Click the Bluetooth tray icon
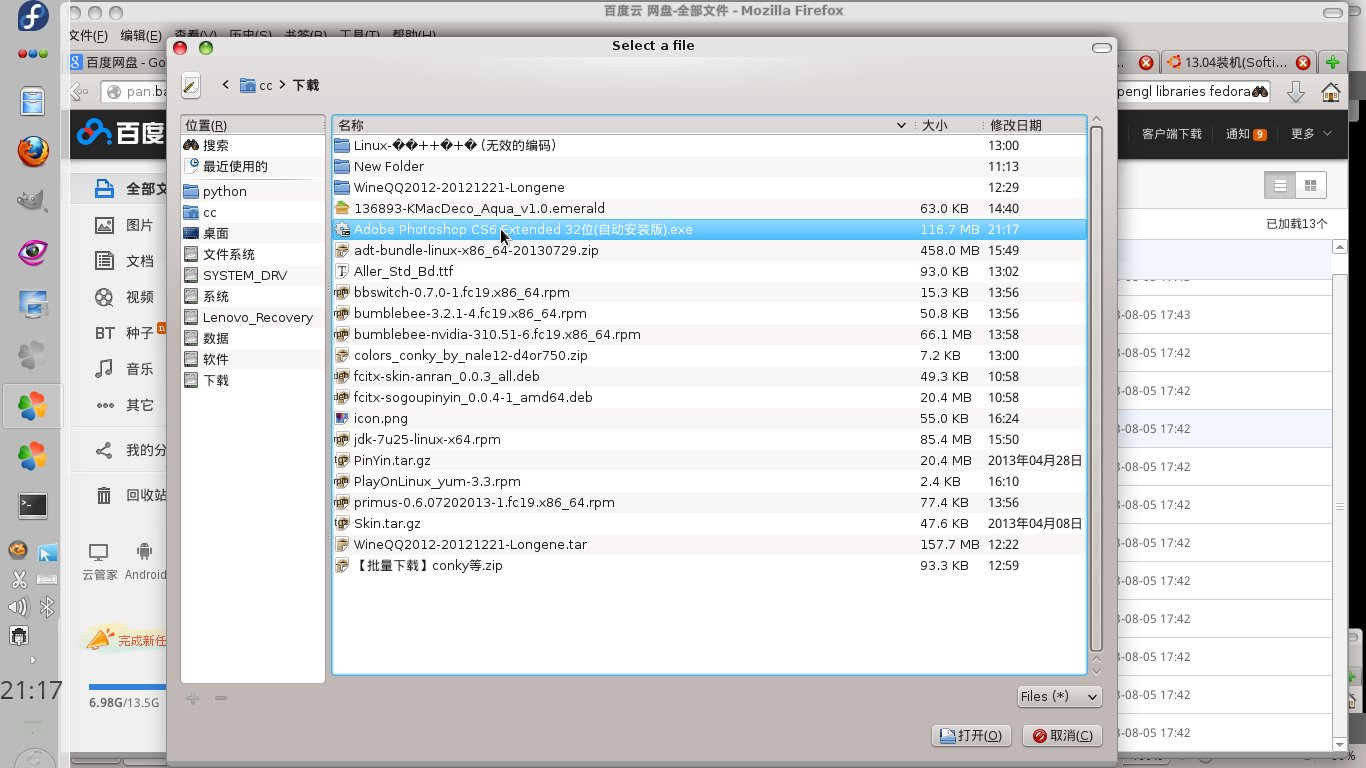The height and width of the screenshot is (768, 1366). [47, 607]
